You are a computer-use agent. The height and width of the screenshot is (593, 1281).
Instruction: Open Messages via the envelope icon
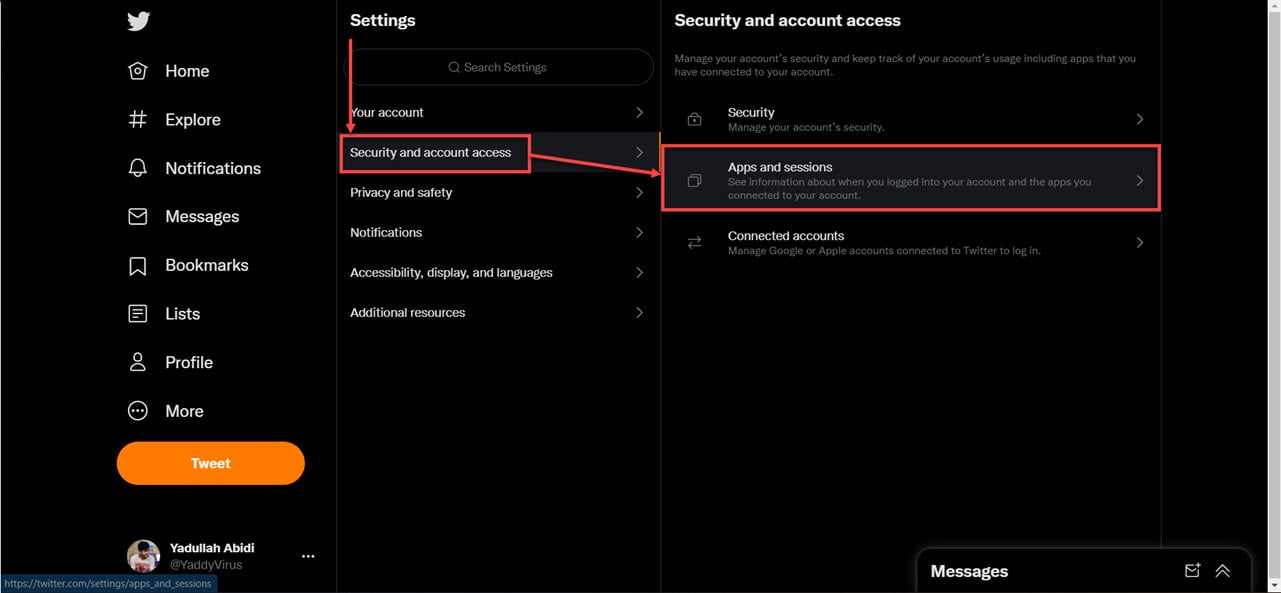139,216
